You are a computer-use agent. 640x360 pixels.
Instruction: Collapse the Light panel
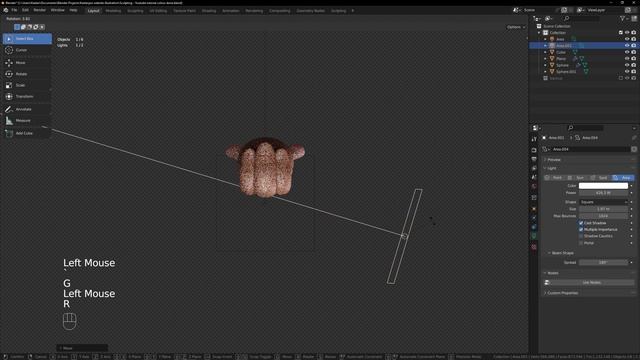pos(589,169)
